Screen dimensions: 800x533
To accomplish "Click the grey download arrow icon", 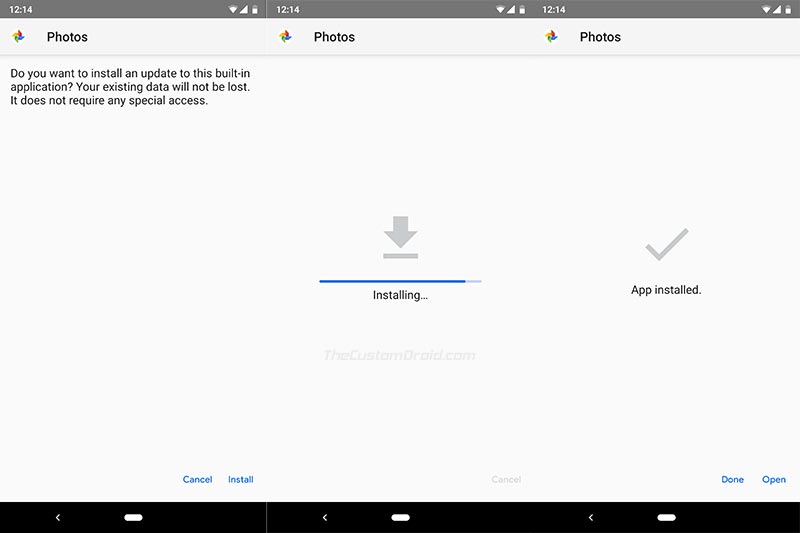I will click(400, 238).
